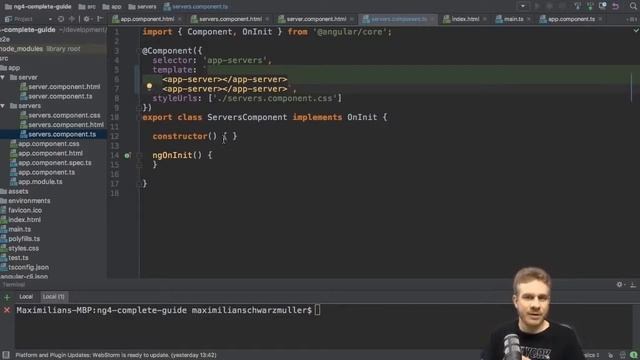This screenshot has width=640, height=360.
Task: Collapse the servers folder in project tree
Action: click(x=3, y=106)
